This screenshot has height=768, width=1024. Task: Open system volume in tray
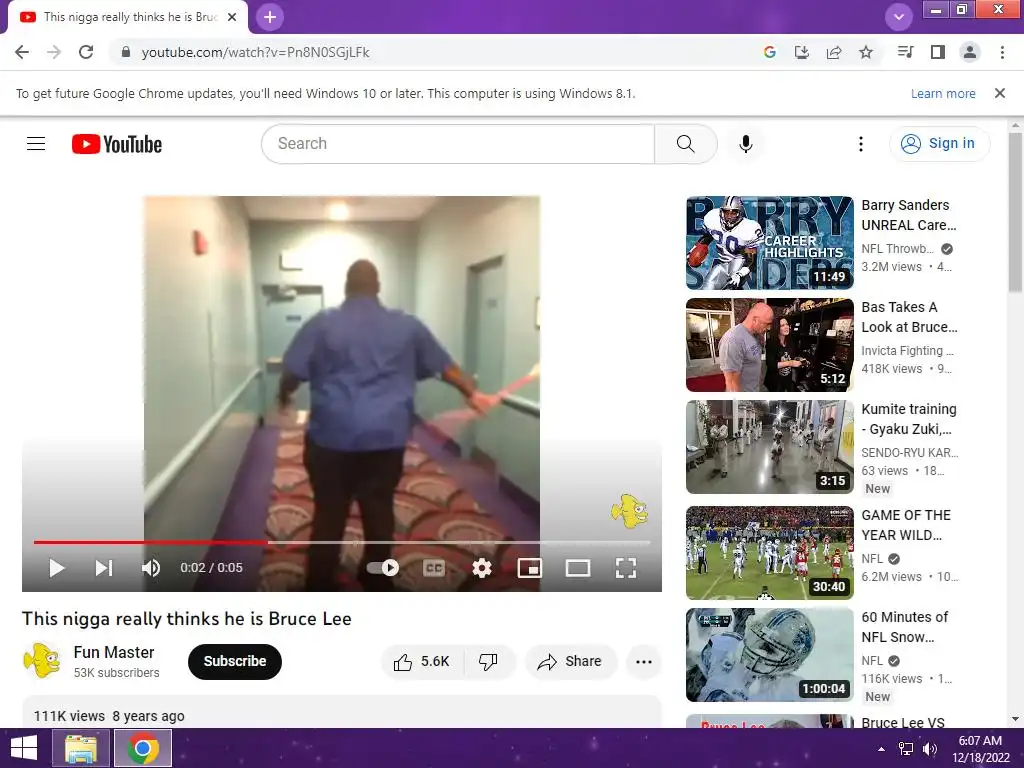(930, 749)
